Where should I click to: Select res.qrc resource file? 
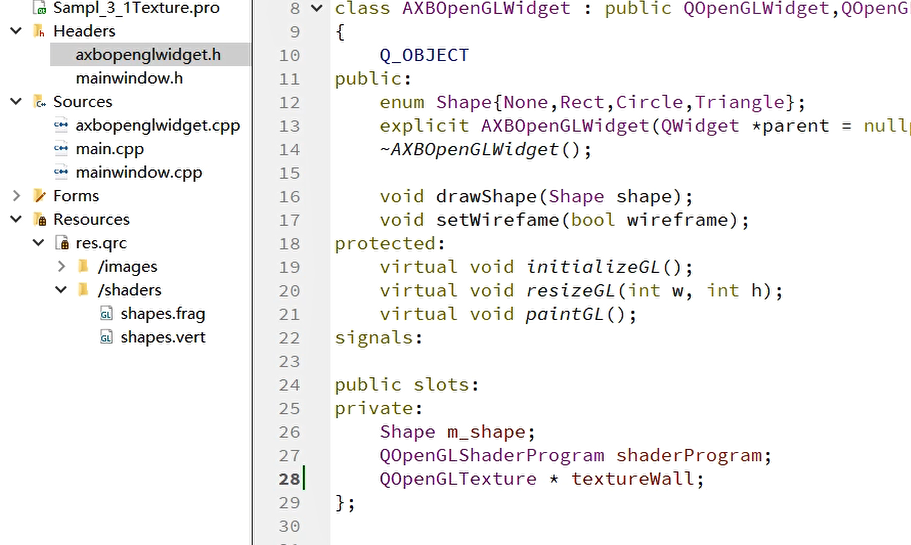[x=101, y=243]
